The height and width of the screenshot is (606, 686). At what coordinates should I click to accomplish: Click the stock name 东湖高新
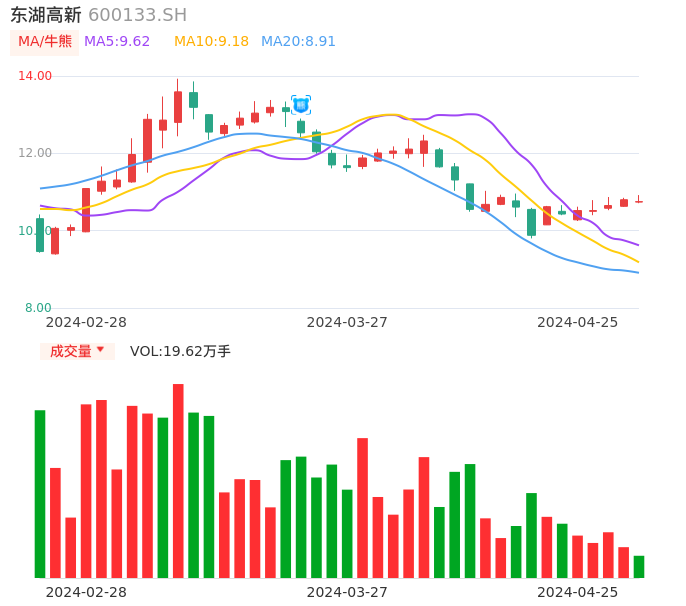point(46,15)
